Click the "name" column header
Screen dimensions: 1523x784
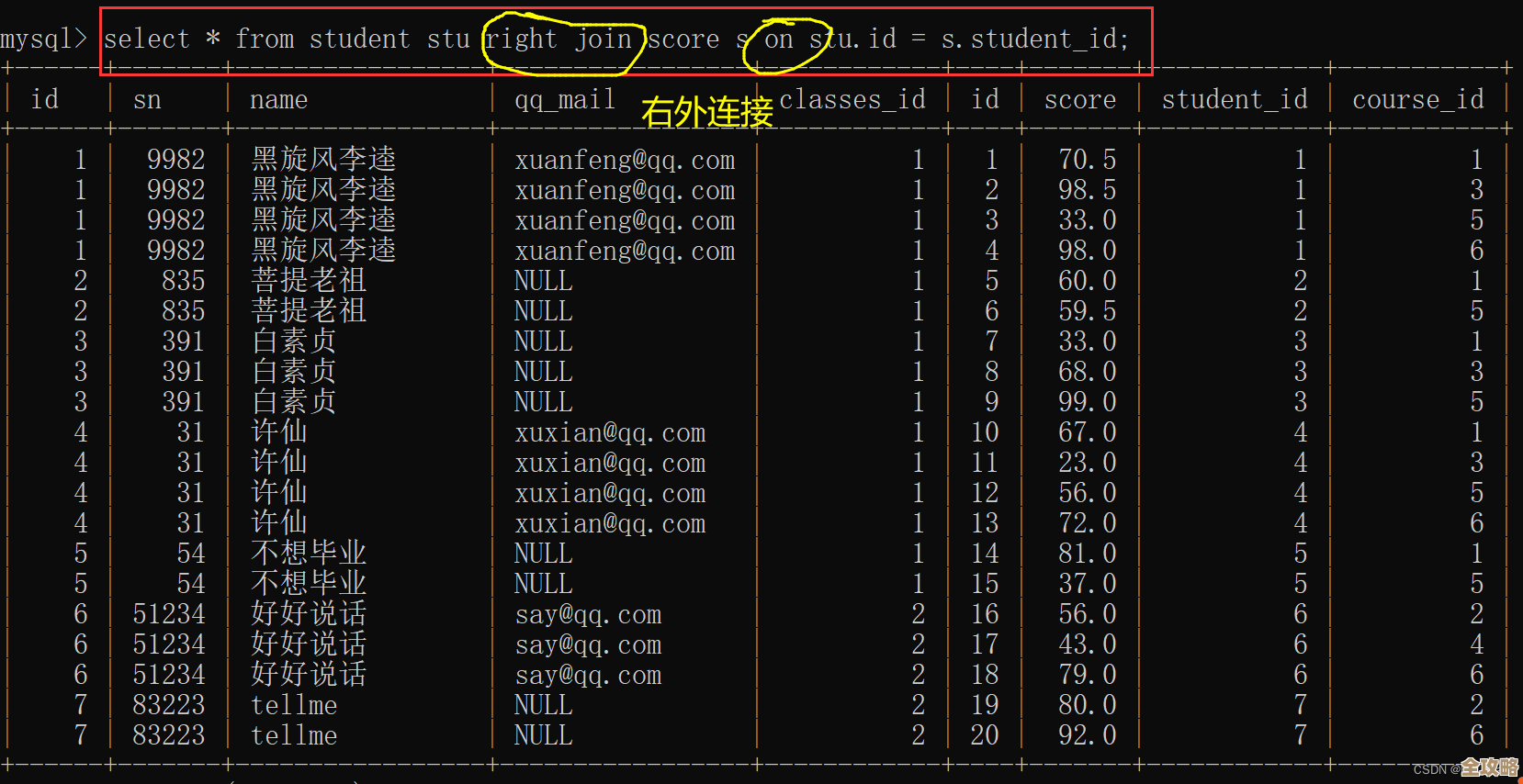click(x=278, y=99)
